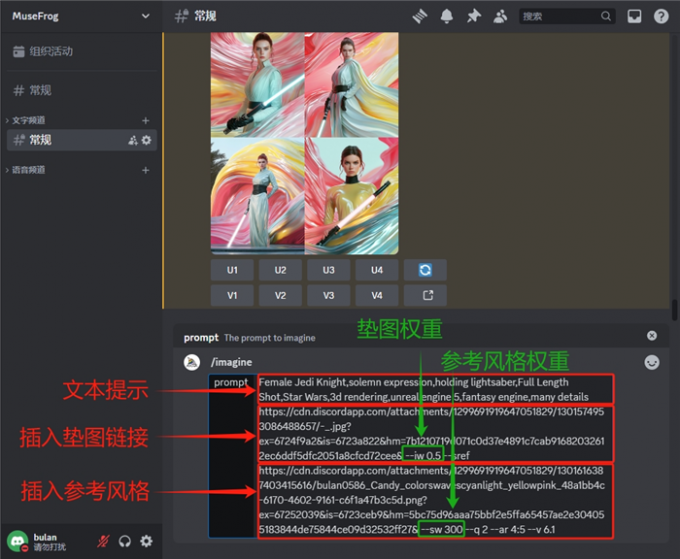
Task: Collapse the 语音频道 category
Action: [26, 170]
